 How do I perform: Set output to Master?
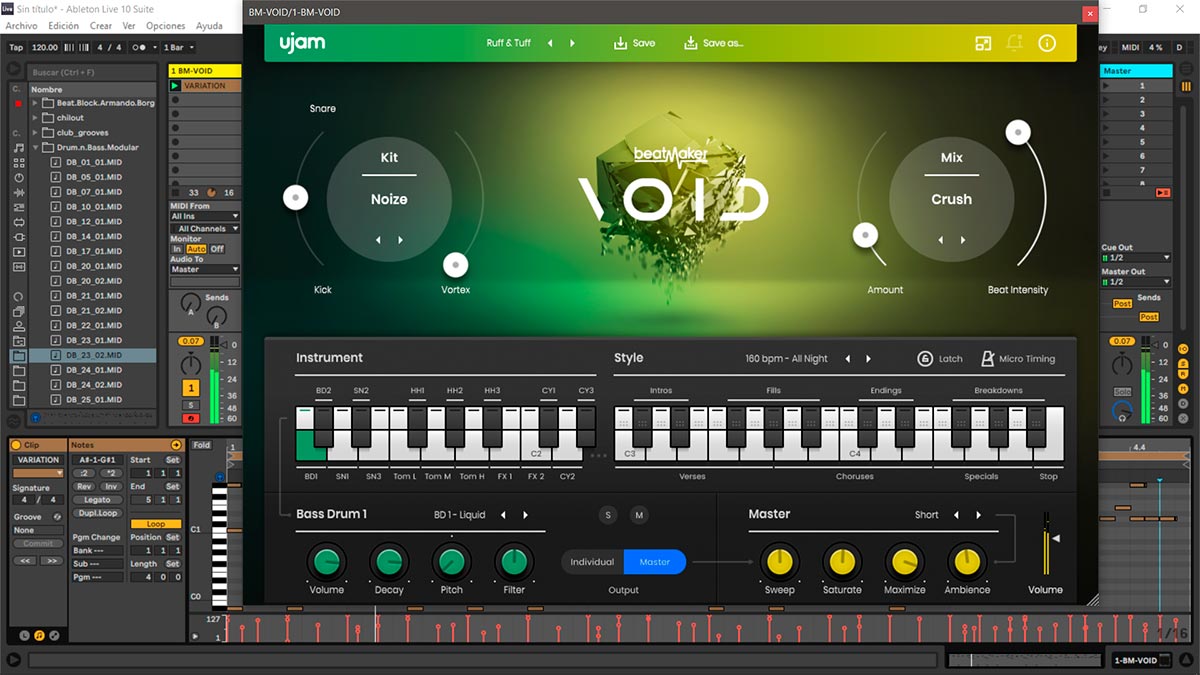point(655,562)
